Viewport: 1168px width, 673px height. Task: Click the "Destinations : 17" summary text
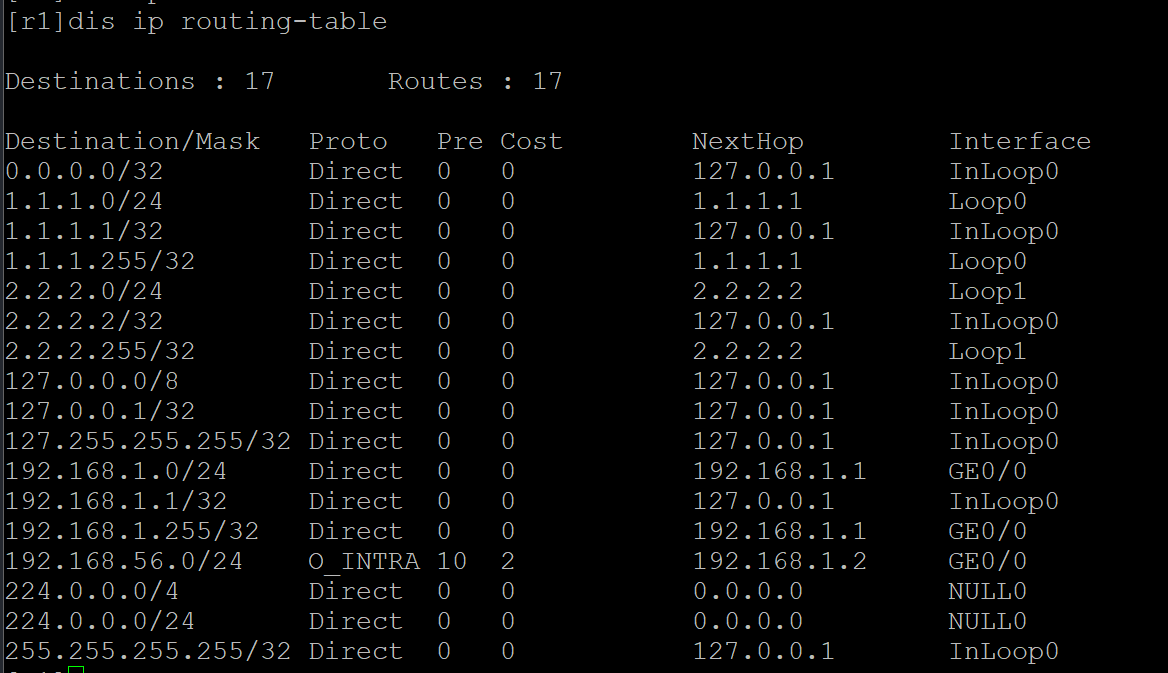(x=139, y=81)
